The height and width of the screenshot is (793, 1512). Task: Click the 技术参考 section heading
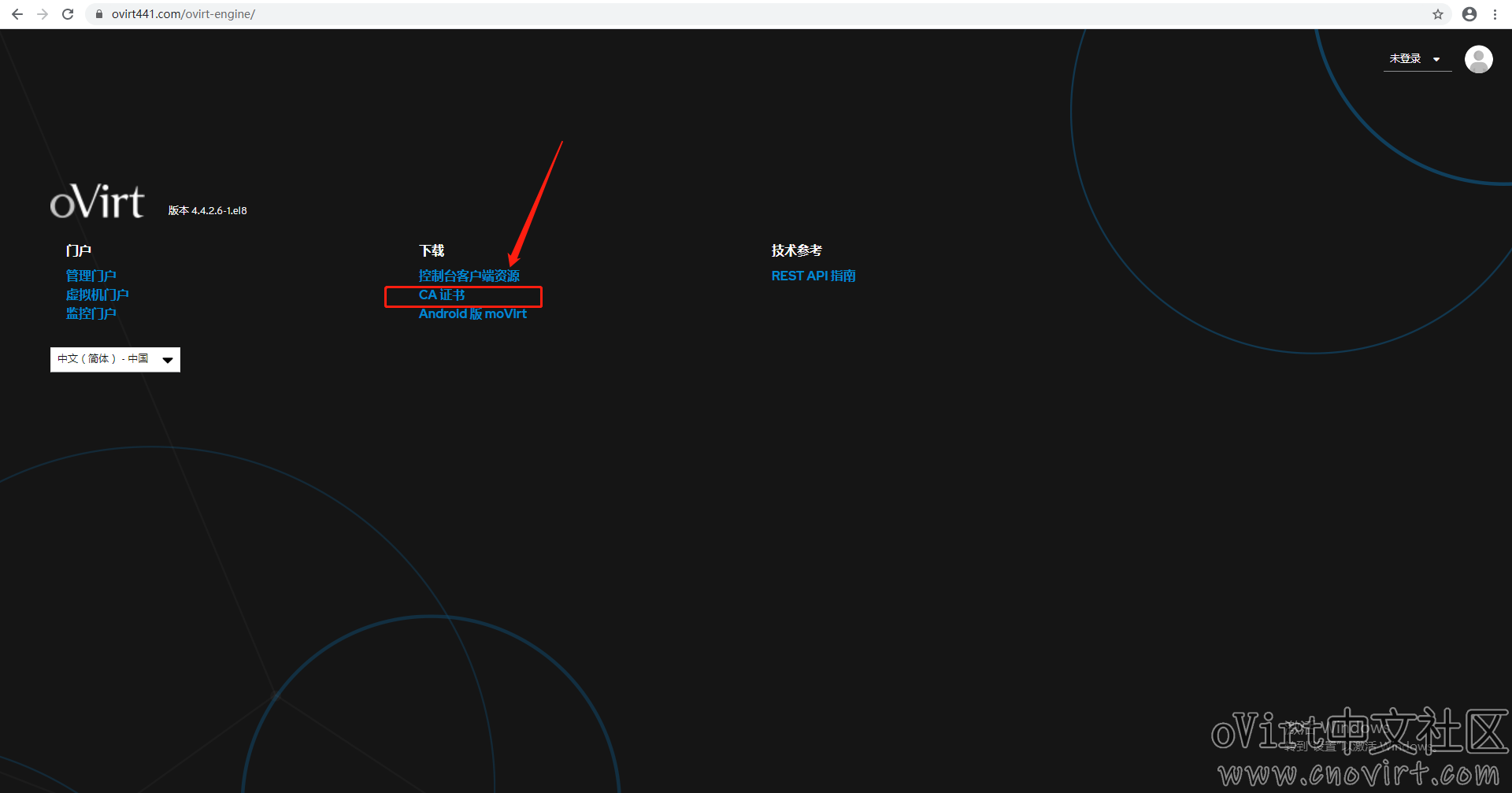tap(797, 250)
